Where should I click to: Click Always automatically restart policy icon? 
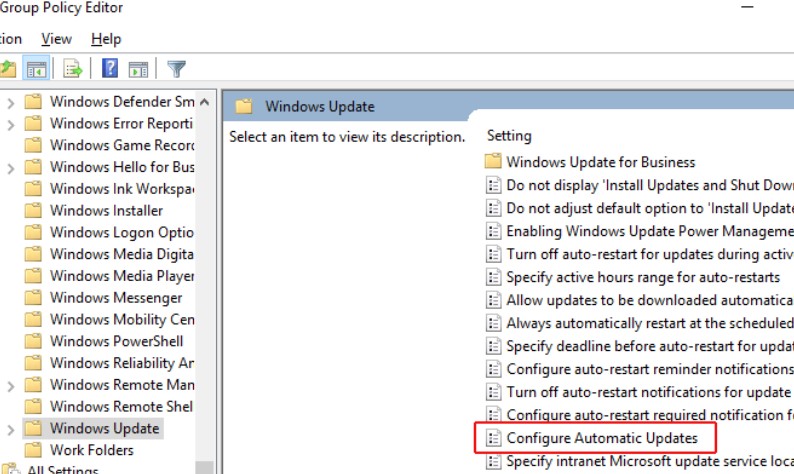pos(493,323)
